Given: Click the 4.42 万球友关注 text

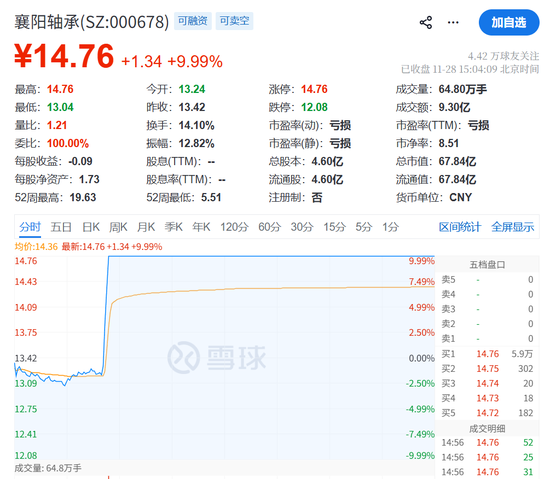Looking at the screenshot, I should [503, 56].
